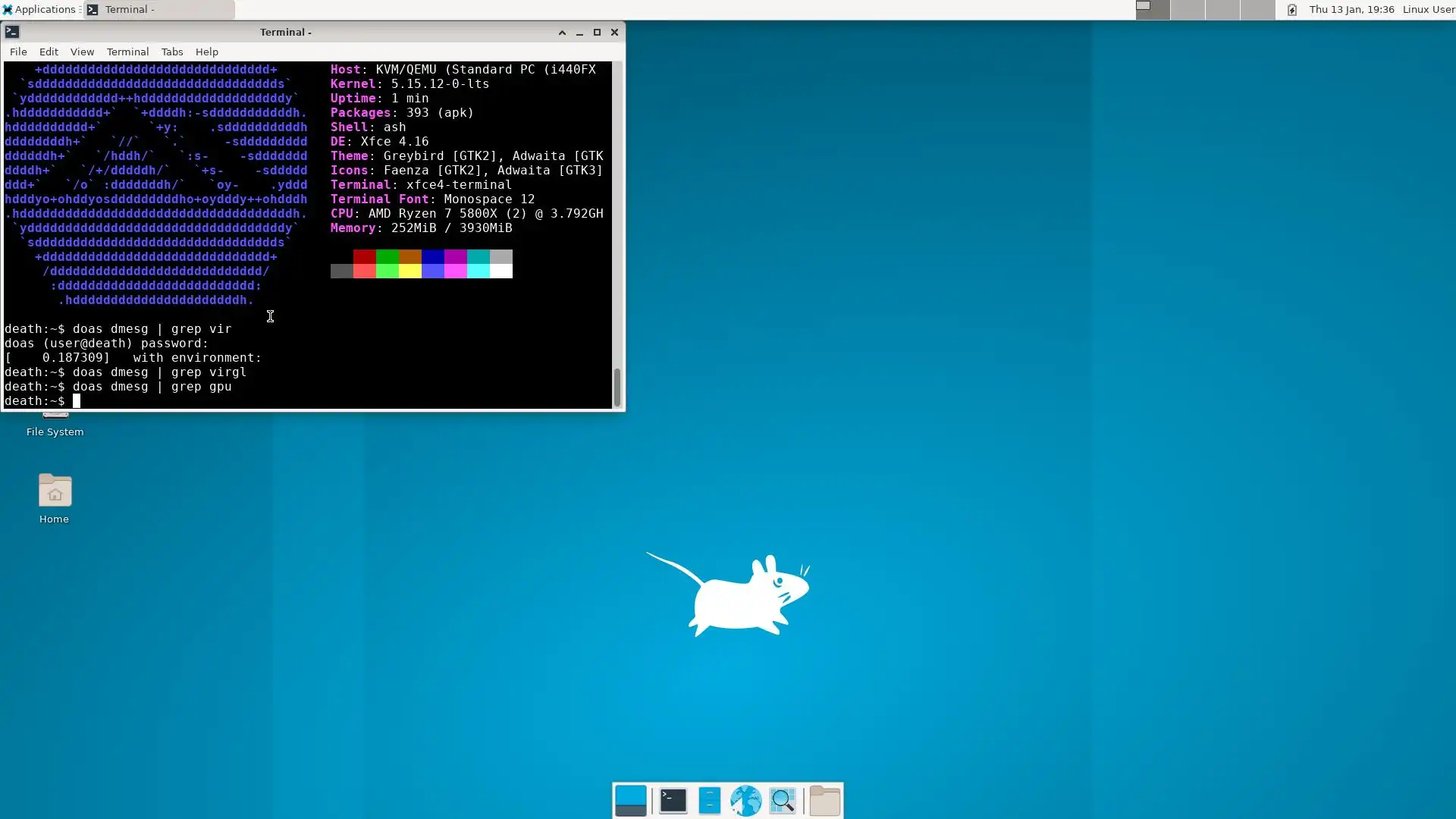
Task: Click the terminal window menu icon
Action: point(12,32)
